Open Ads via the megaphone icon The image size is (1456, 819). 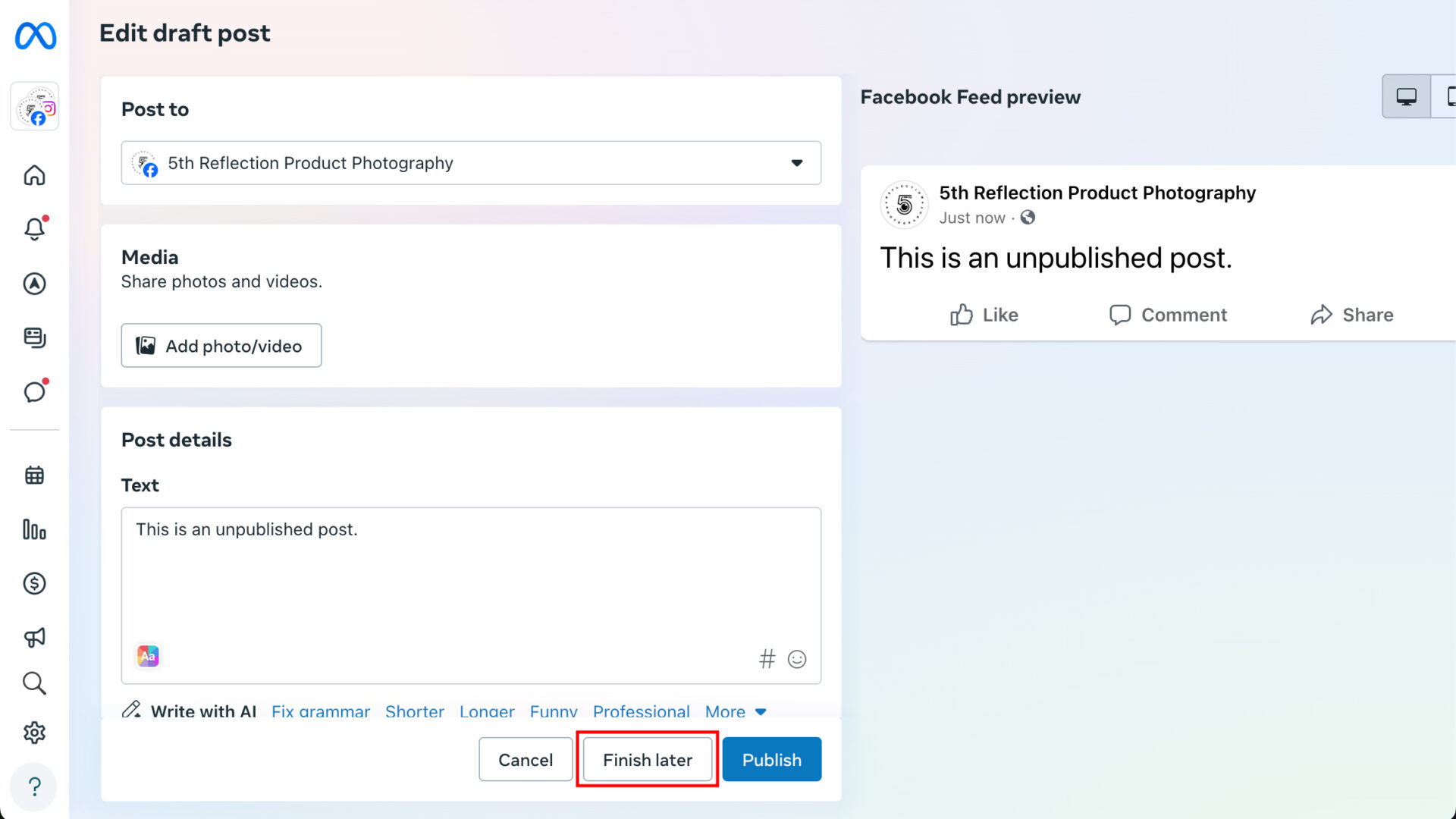(x=34, y=637)
